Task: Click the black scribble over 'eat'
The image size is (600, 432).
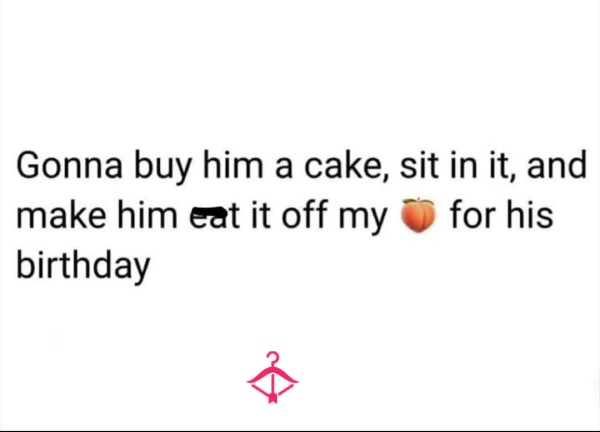Action: pos(209,212)
